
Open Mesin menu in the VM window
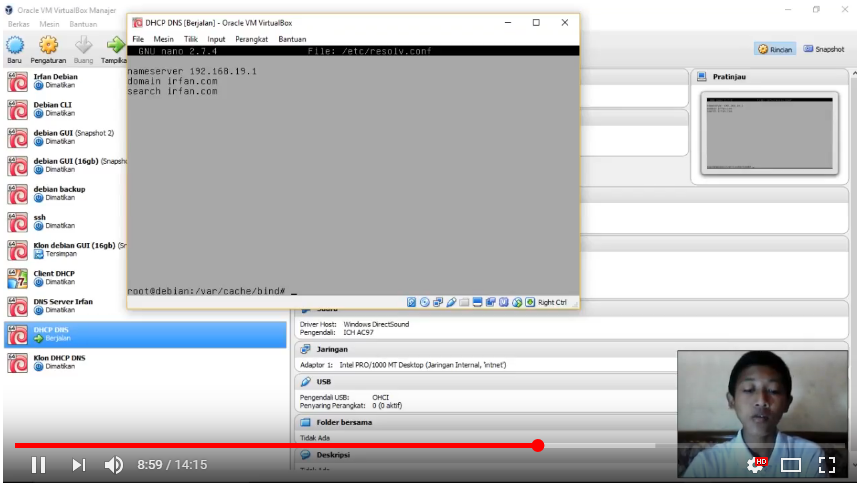(x=163, y=39)
